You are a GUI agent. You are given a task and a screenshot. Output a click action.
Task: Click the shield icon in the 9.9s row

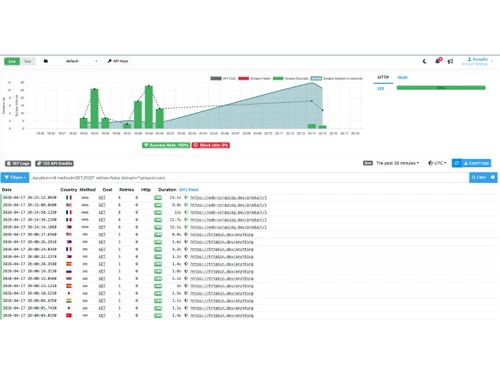point(186,205)
